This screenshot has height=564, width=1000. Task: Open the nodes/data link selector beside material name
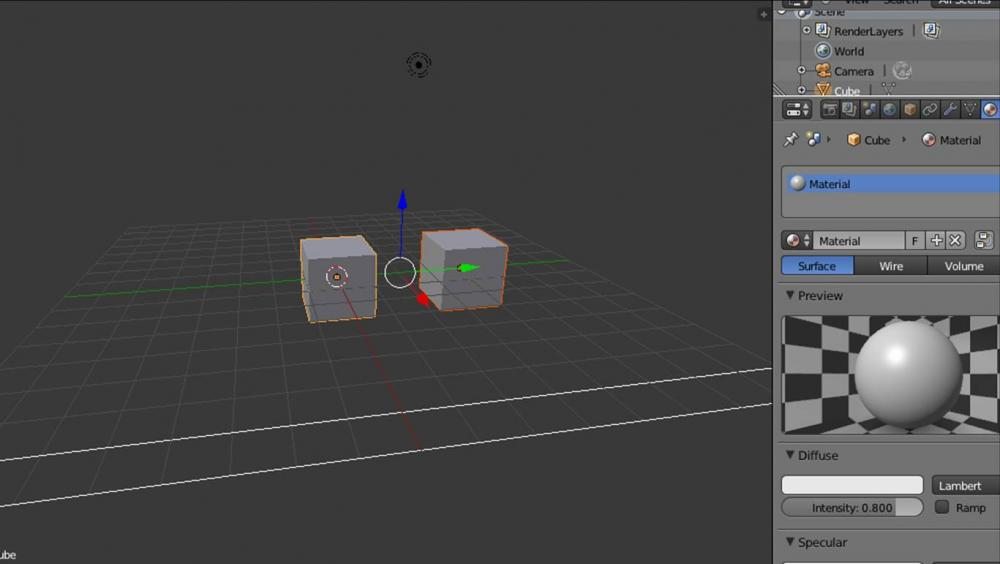pos(984,241)
